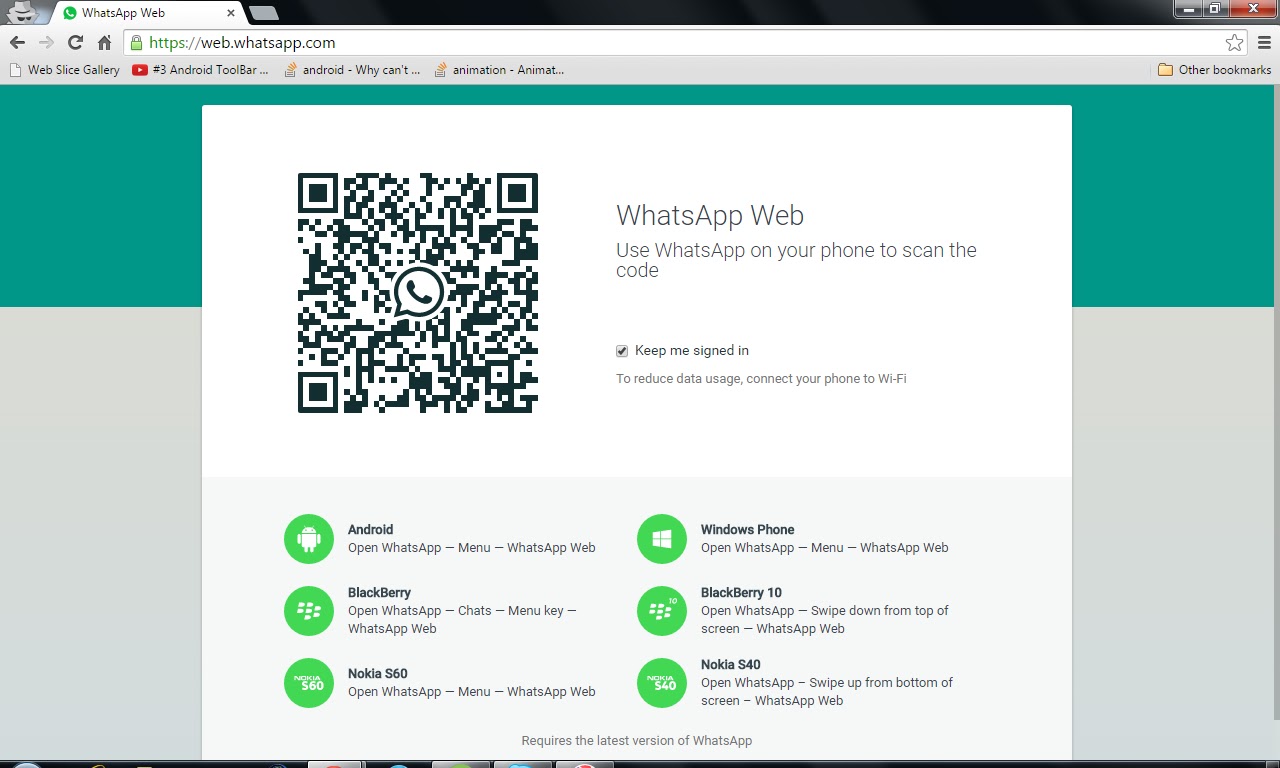
Task: Click the Nokia S40 icon
Action: [662, 683]
